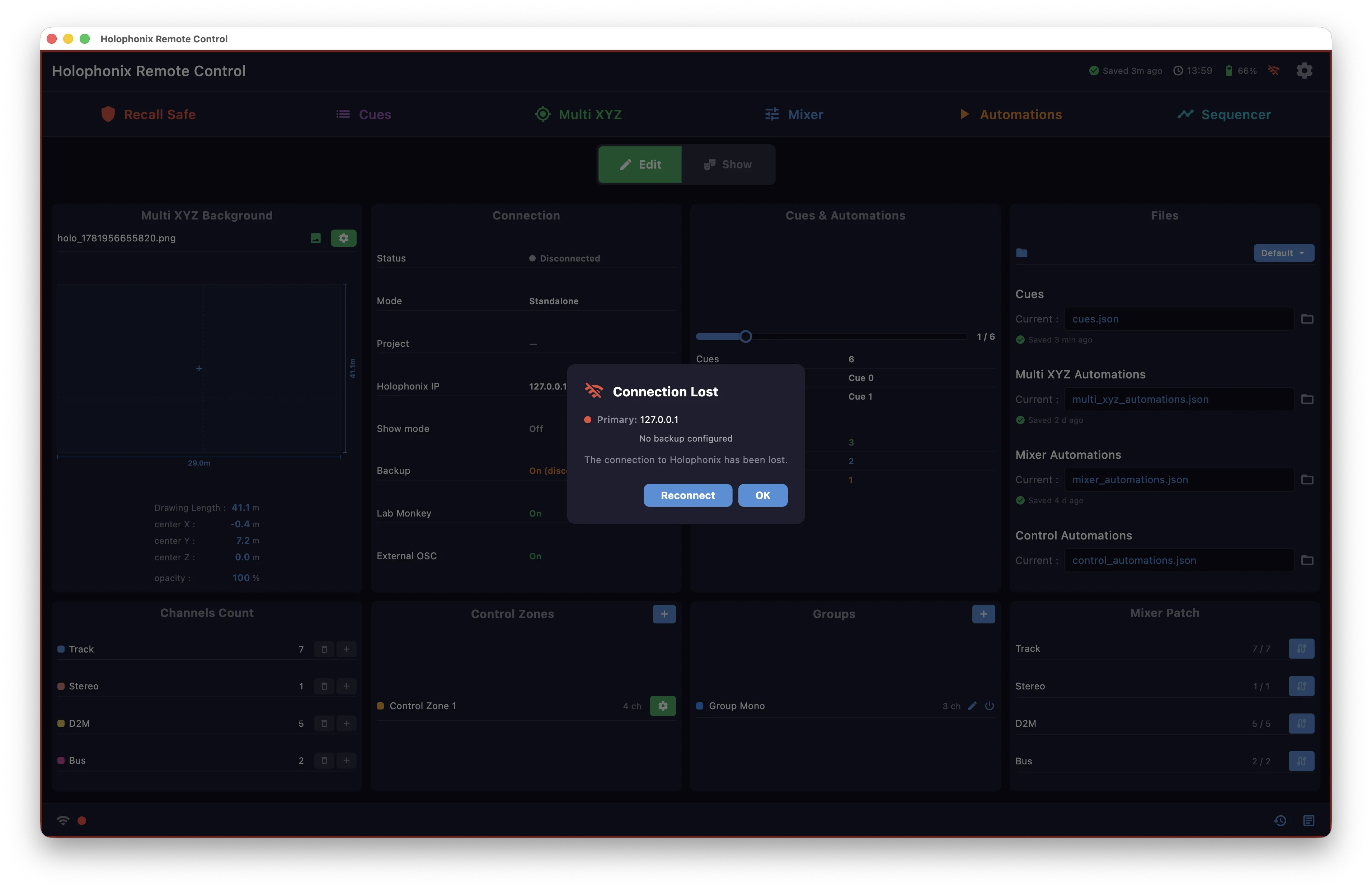The height and width of the screenshot is (891, 1372).
Task: Click the multi_xyz_automations.json file field
Action: click(x=1178, y=399)
